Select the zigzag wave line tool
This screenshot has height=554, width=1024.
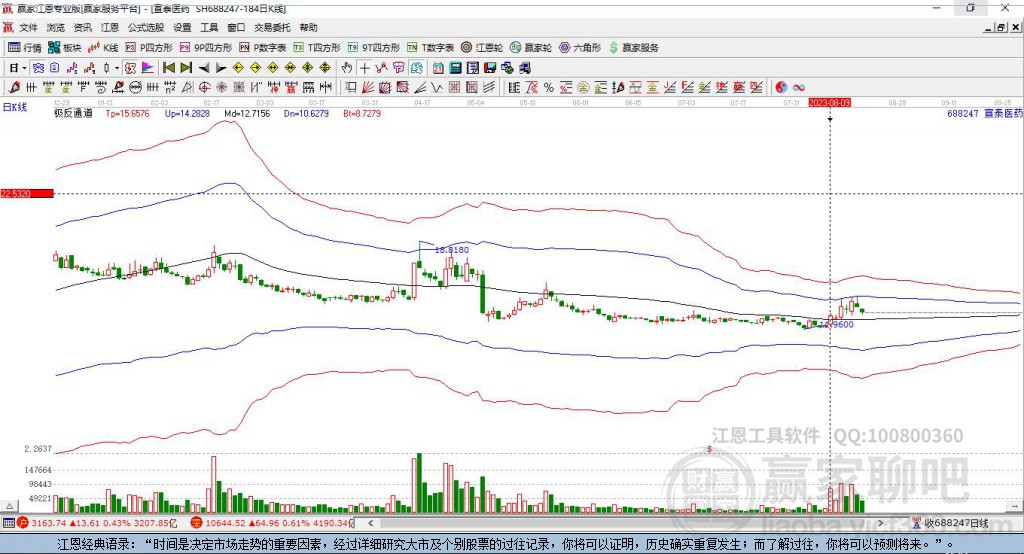437,88
